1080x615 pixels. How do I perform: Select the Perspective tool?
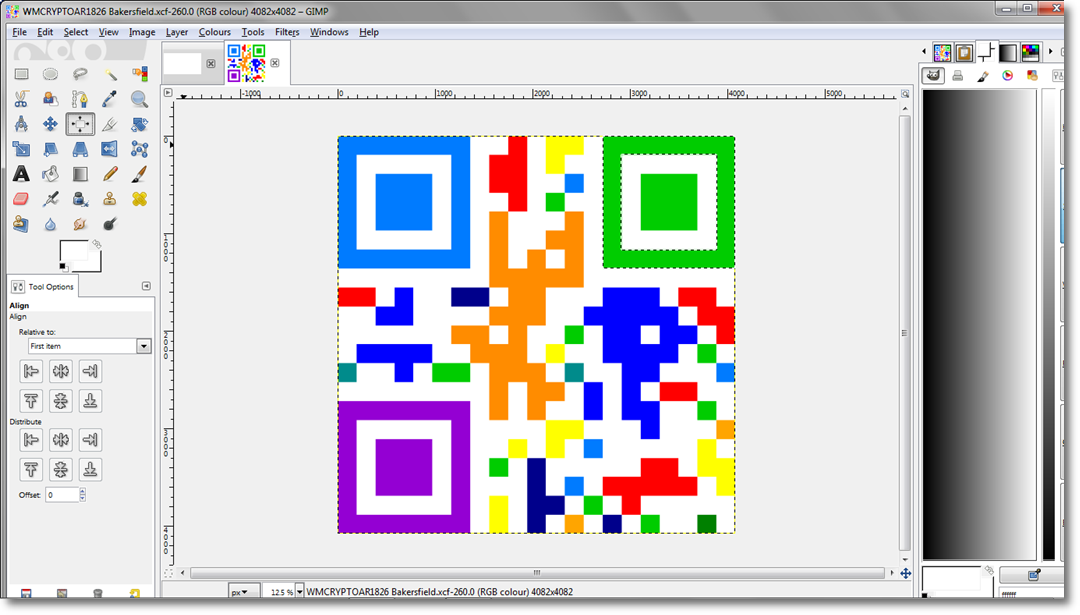[x=80, y=149]
